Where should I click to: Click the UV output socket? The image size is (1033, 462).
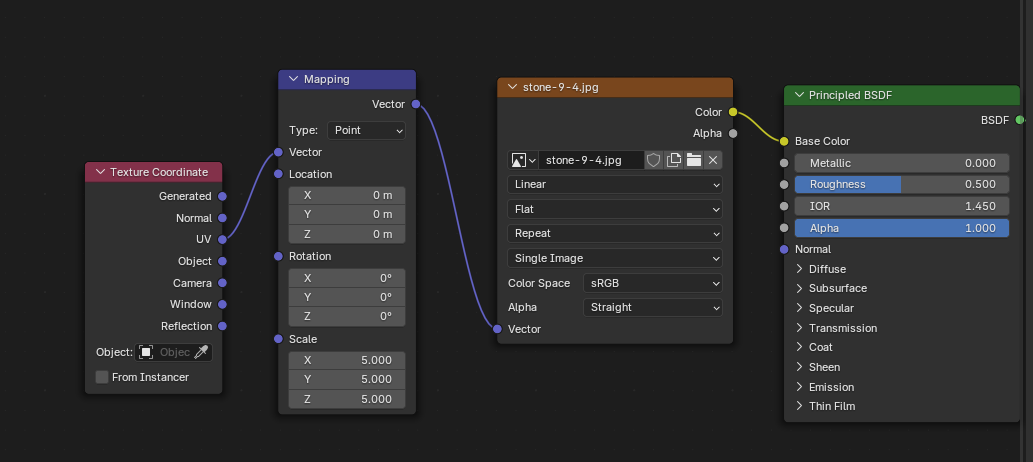(x=222, y=239)
